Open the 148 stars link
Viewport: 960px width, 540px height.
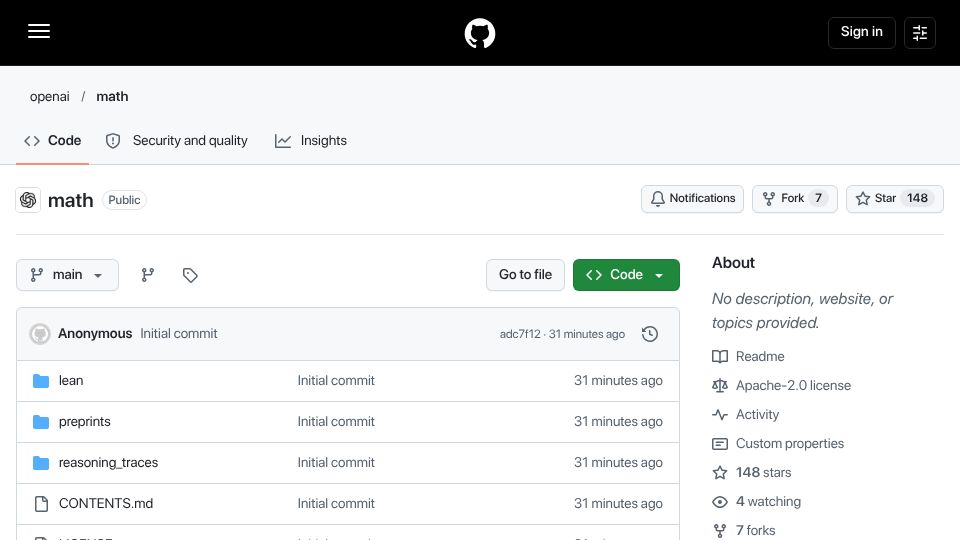(763, 473)
